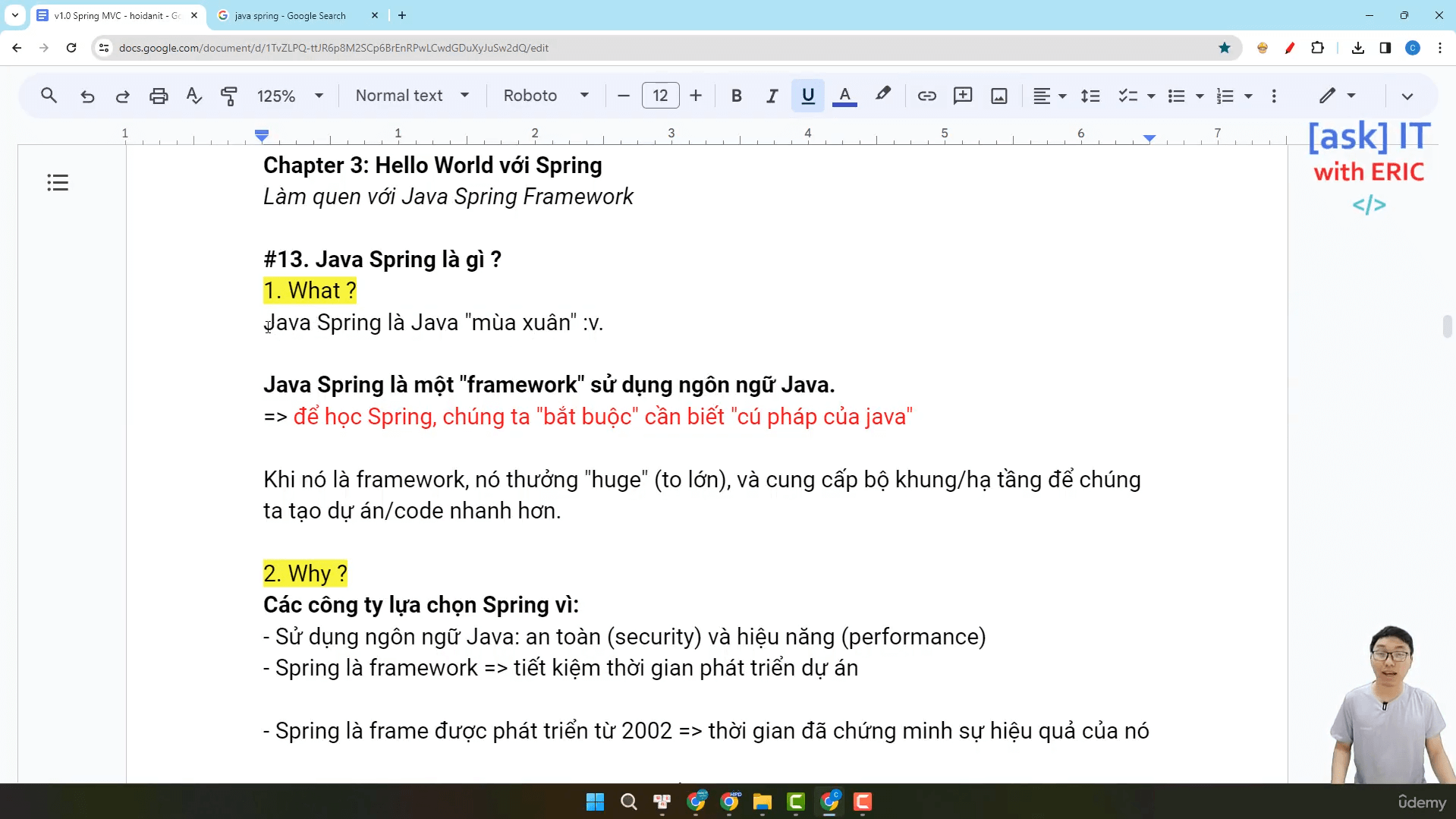Open the extensions puzzle menu
The height and width of the screenshot is (819, 1456).
(1318, 48)
